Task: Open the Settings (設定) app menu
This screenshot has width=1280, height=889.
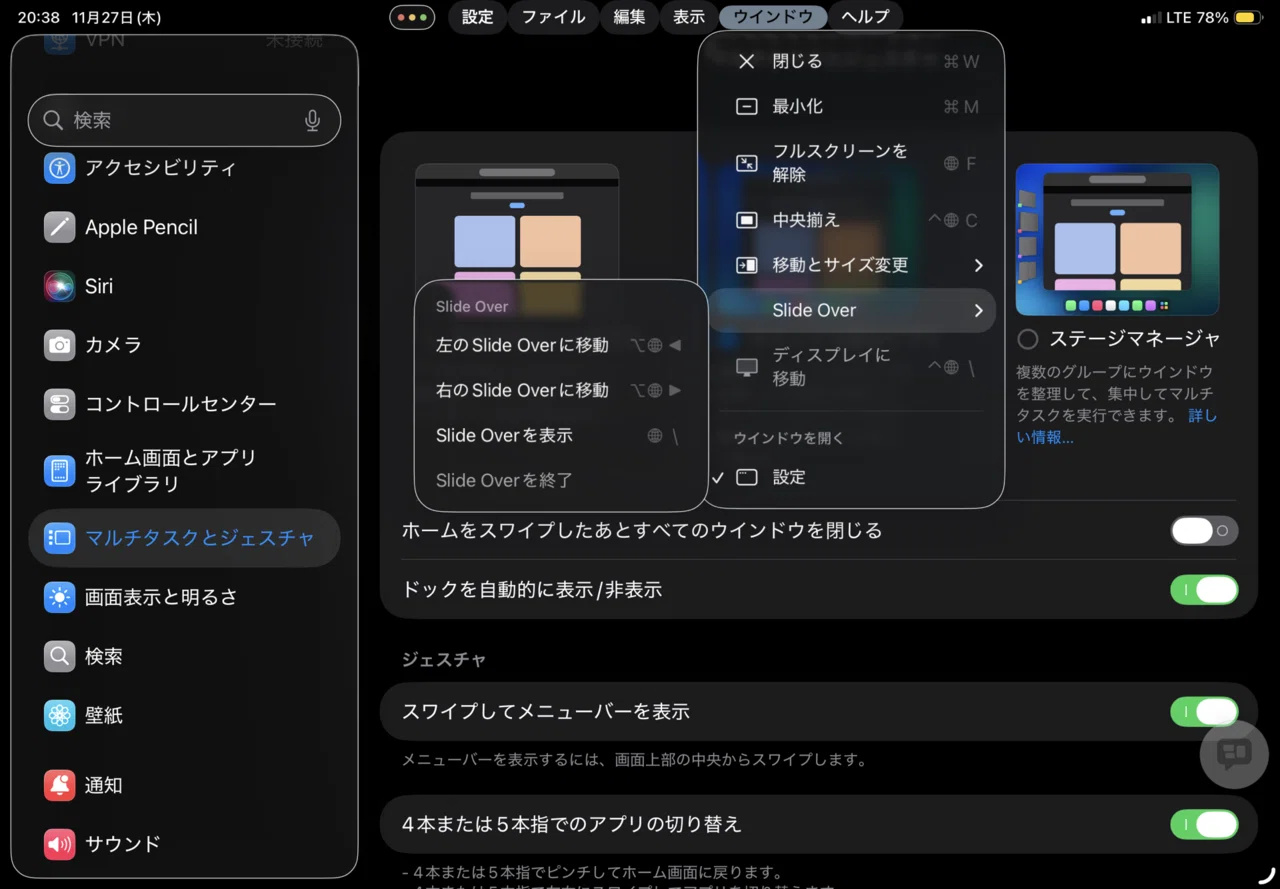Action: [477, 17]
